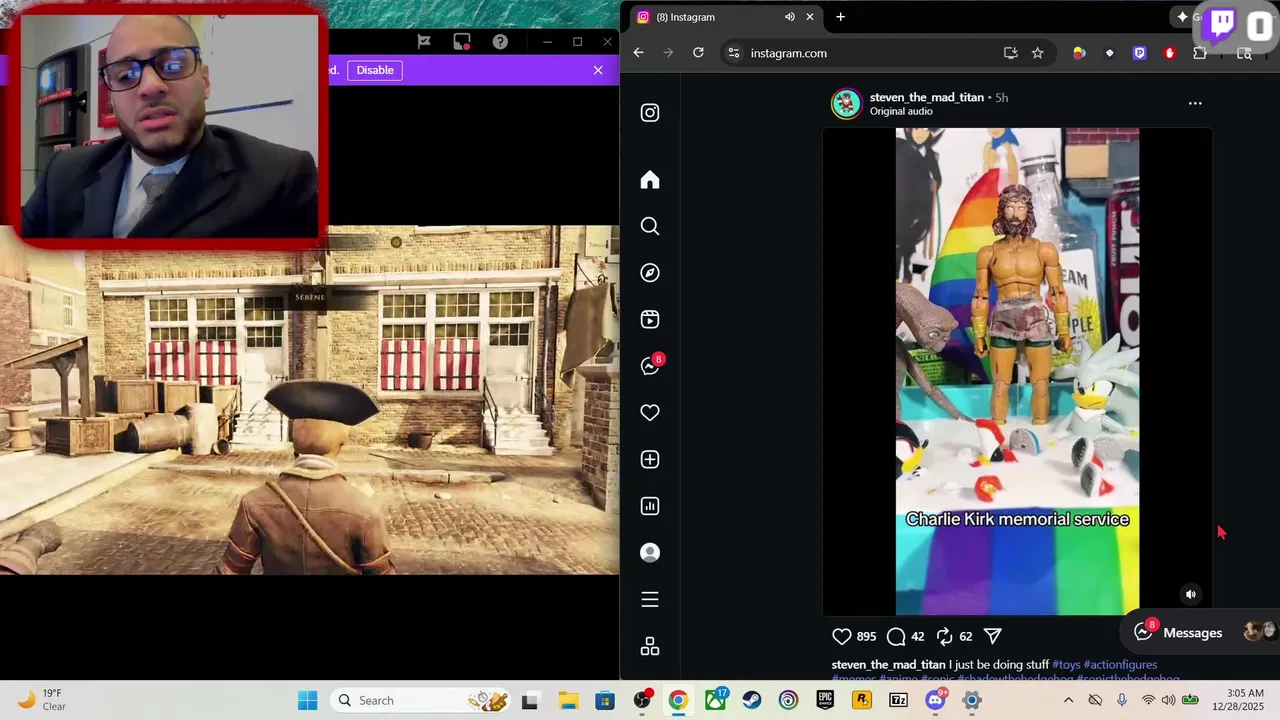
Task: Open 19°F Clear weather widget
Action: coord(42,700)
